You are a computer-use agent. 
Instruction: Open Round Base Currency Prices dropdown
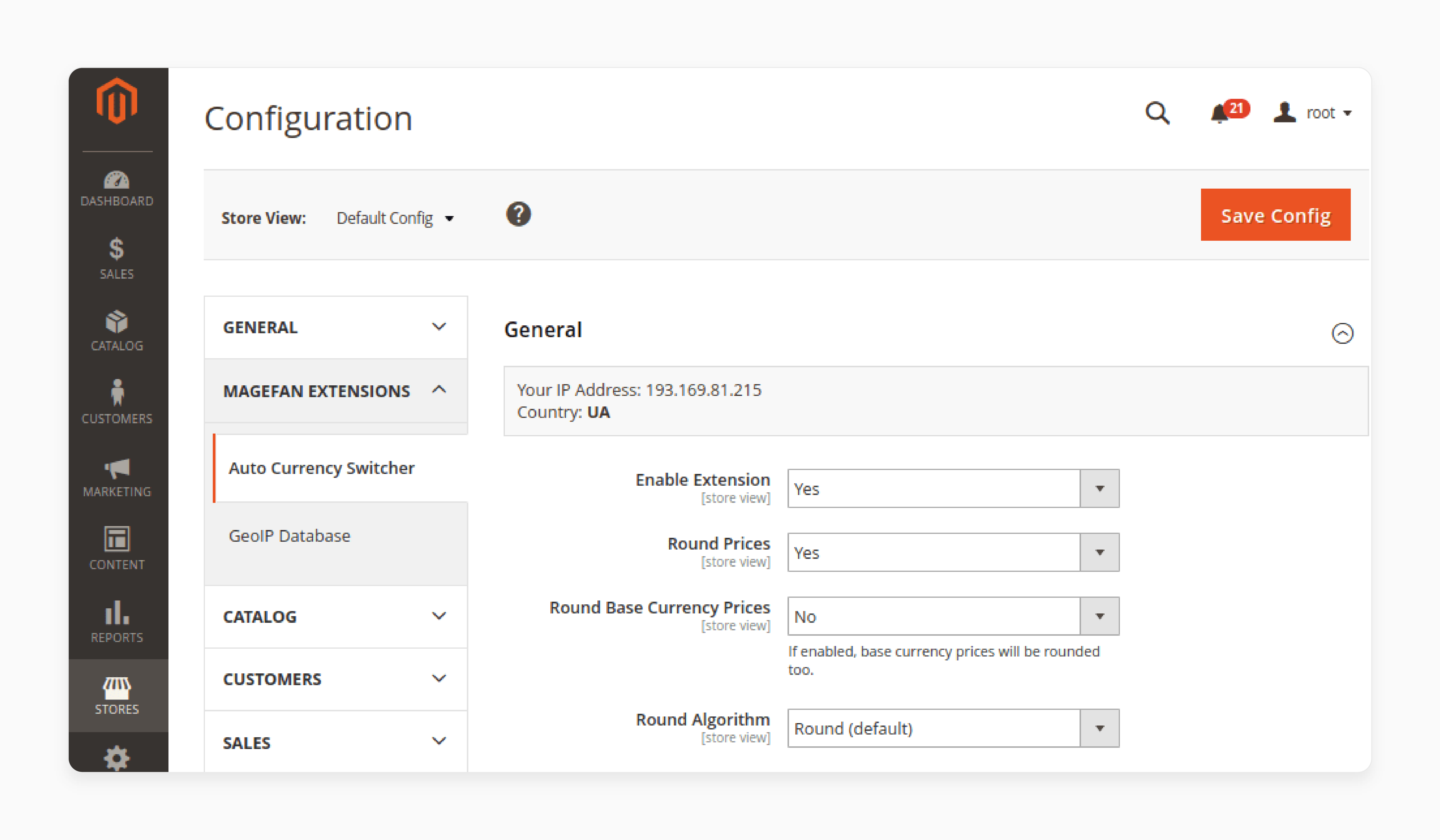coord(953,616)
